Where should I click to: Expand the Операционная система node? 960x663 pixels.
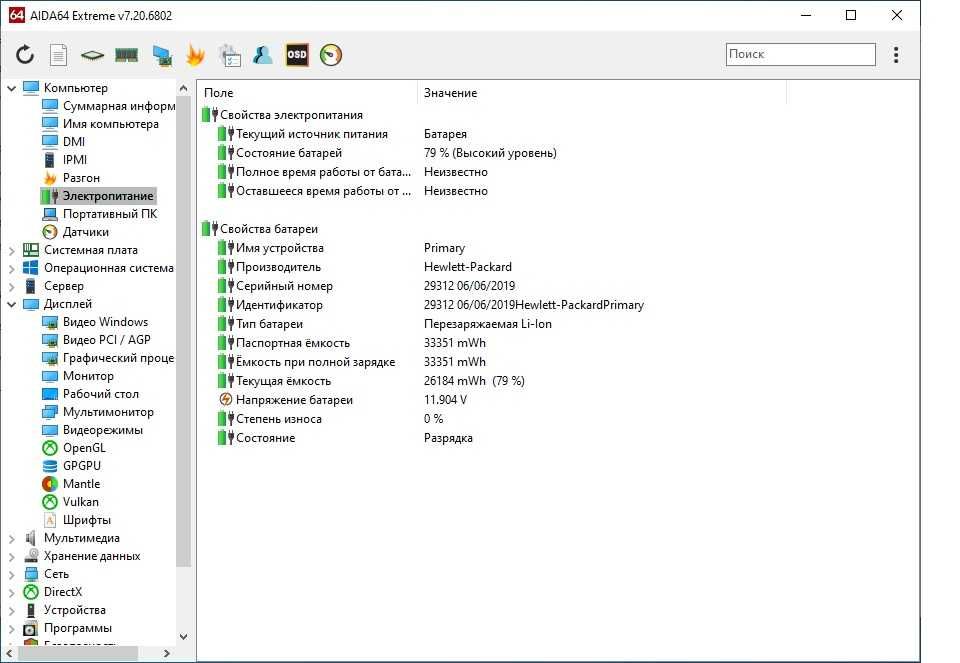click(11, 268)
